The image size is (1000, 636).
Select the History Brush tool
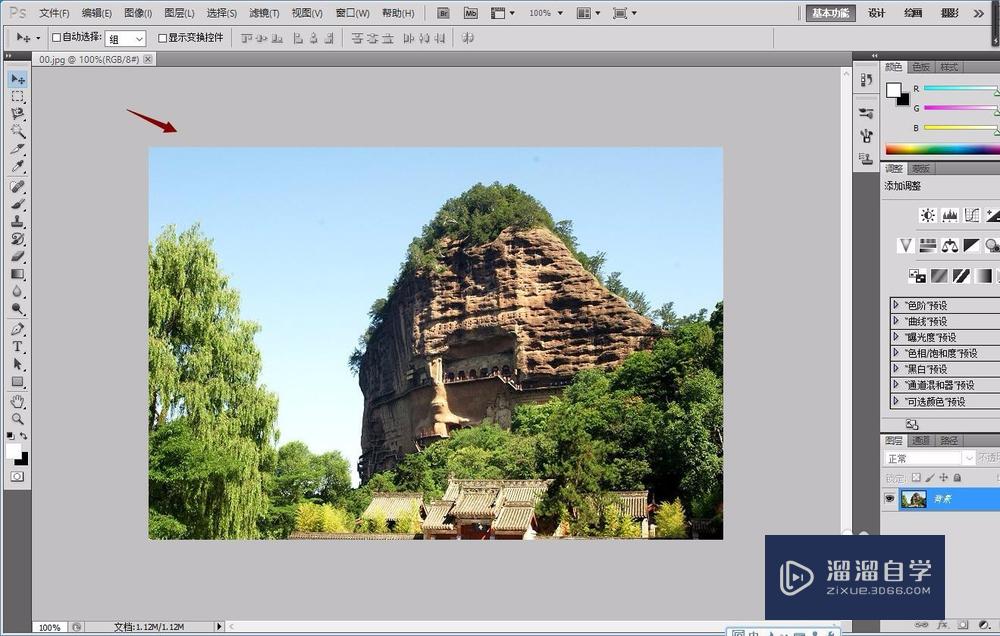pos(17,239)
